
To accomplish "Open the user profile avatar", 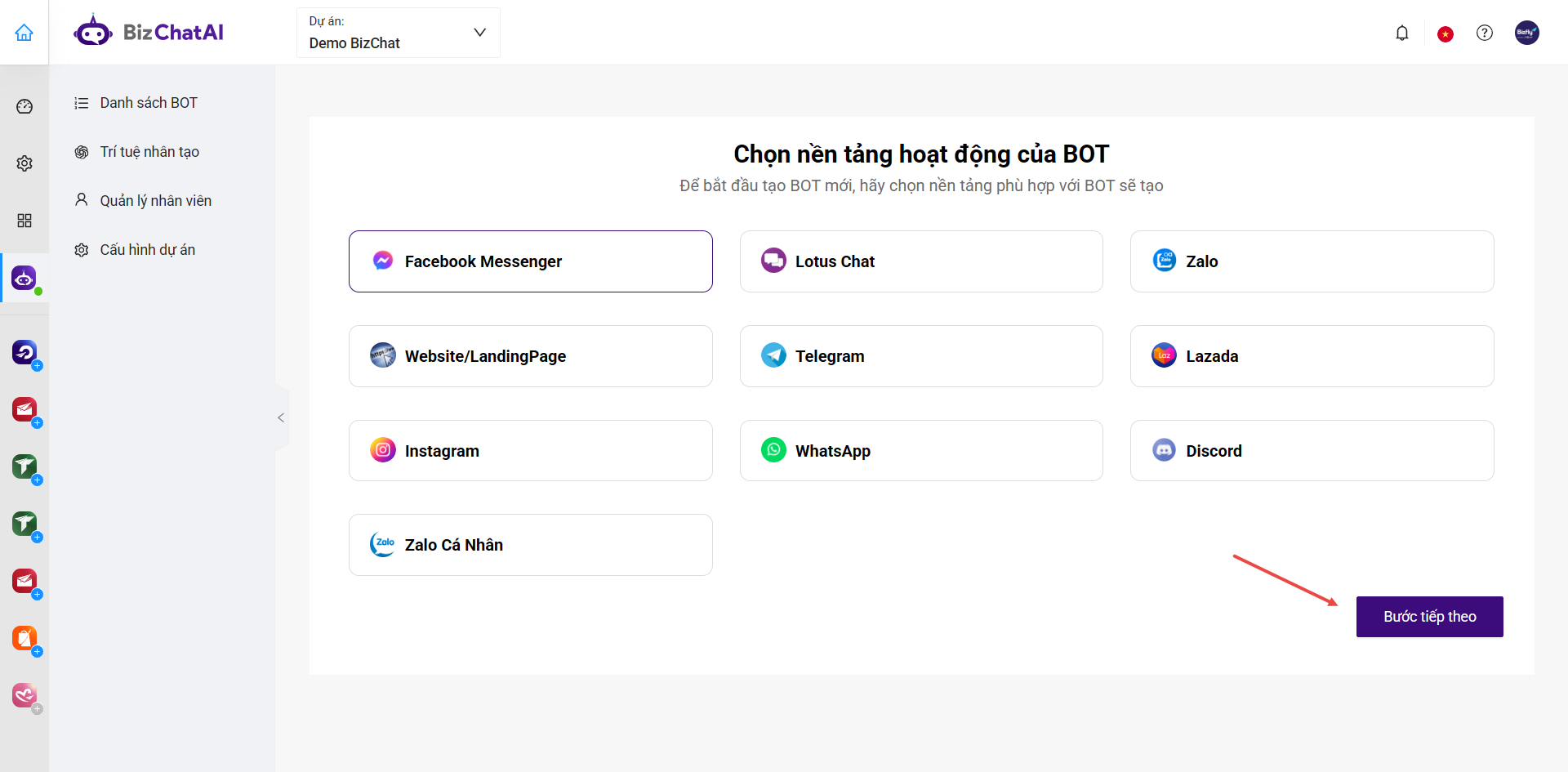I will (x=1527, y=33).
